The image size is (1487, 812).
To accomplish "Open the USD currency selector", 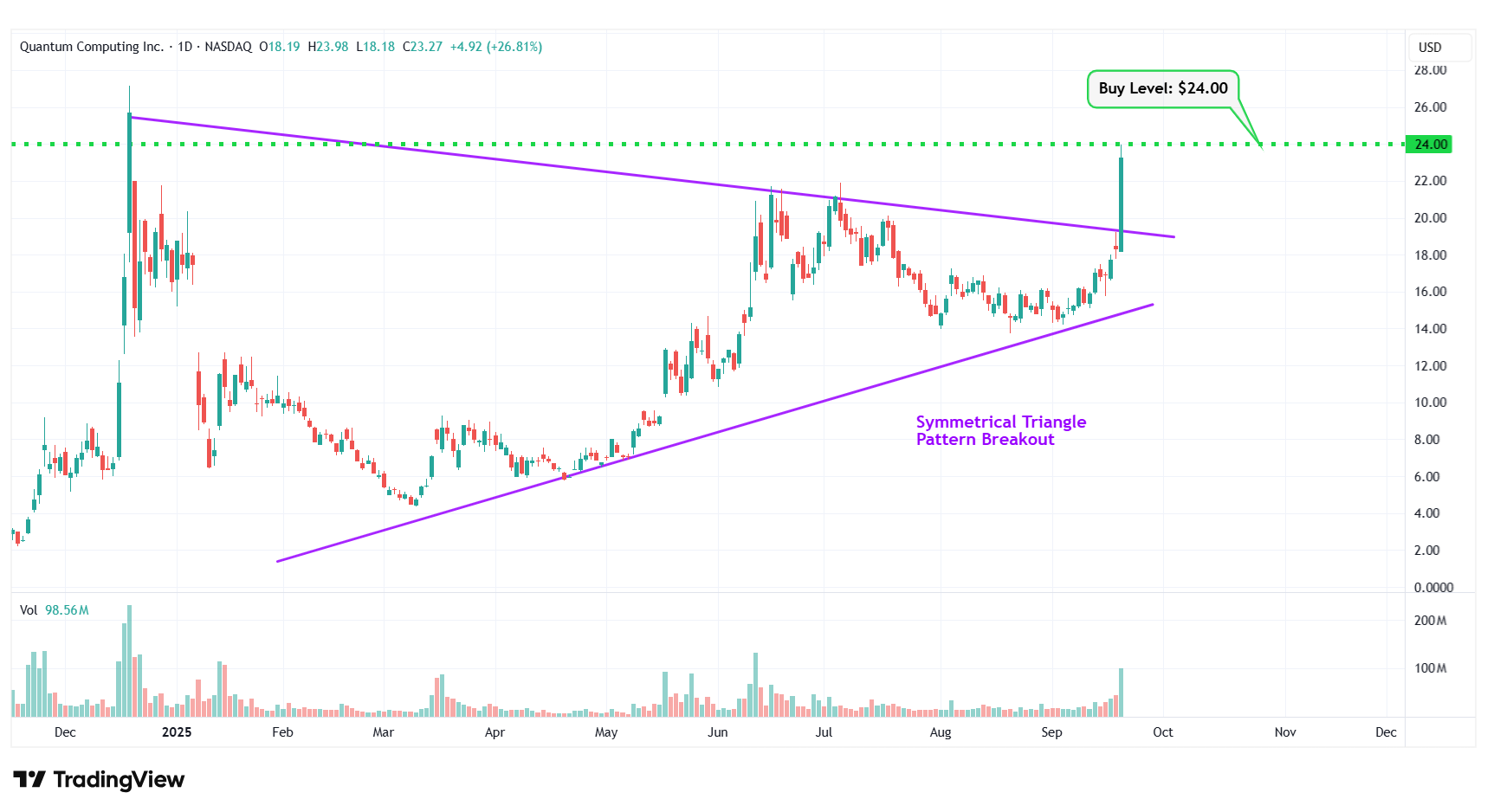I will 1430,48.
